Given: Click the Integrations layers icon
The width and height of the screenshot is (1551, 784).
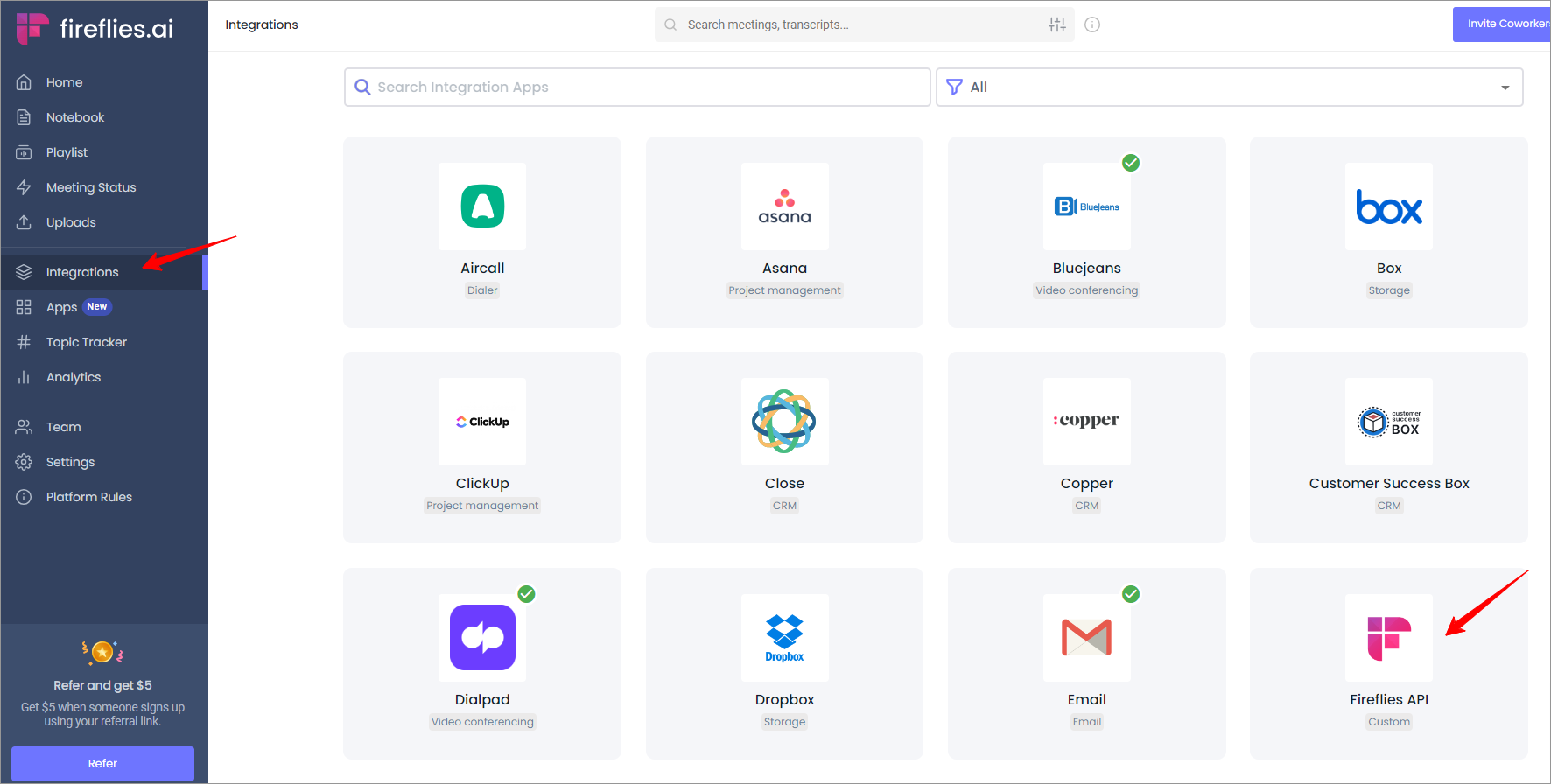Looking at the screenshot, I should pyautogui.click(x=24, y=272).
